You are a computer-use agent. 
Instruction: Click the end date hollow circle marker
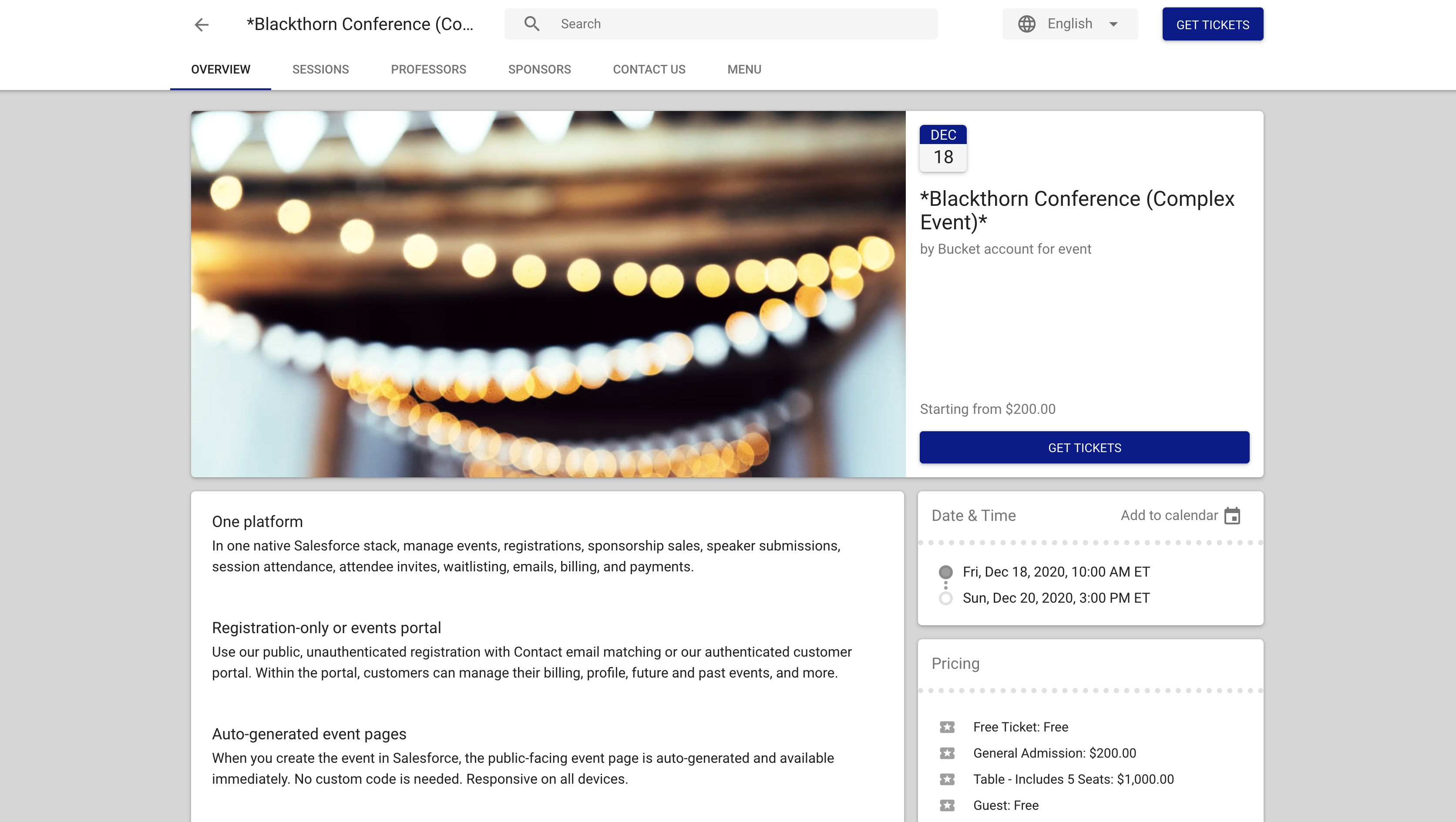click(945, 598)
